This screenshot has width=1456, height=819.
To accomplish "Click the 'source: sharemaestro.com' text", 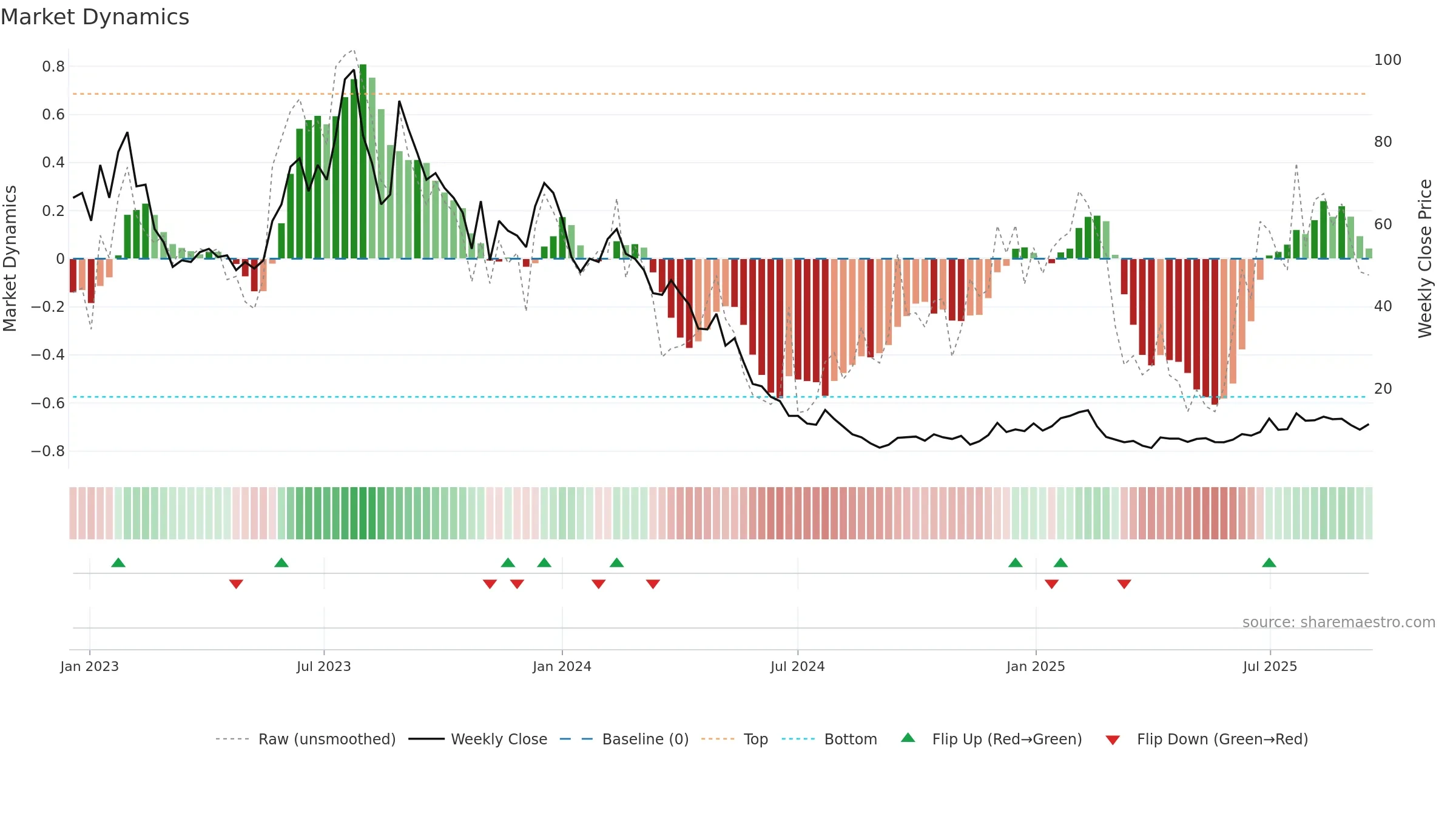I will [1339, 622].
